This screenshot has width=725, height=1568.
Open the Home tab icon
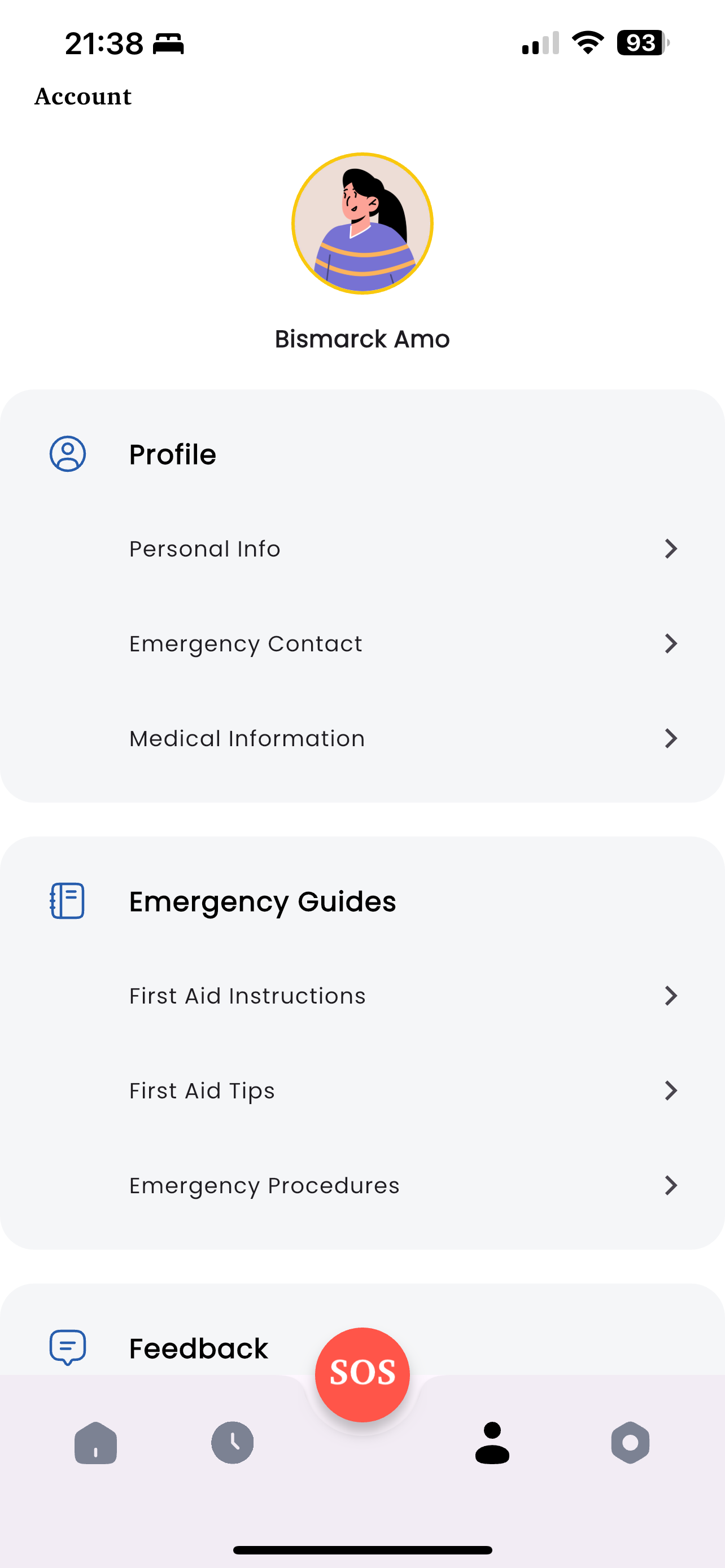pos(95,1443)
